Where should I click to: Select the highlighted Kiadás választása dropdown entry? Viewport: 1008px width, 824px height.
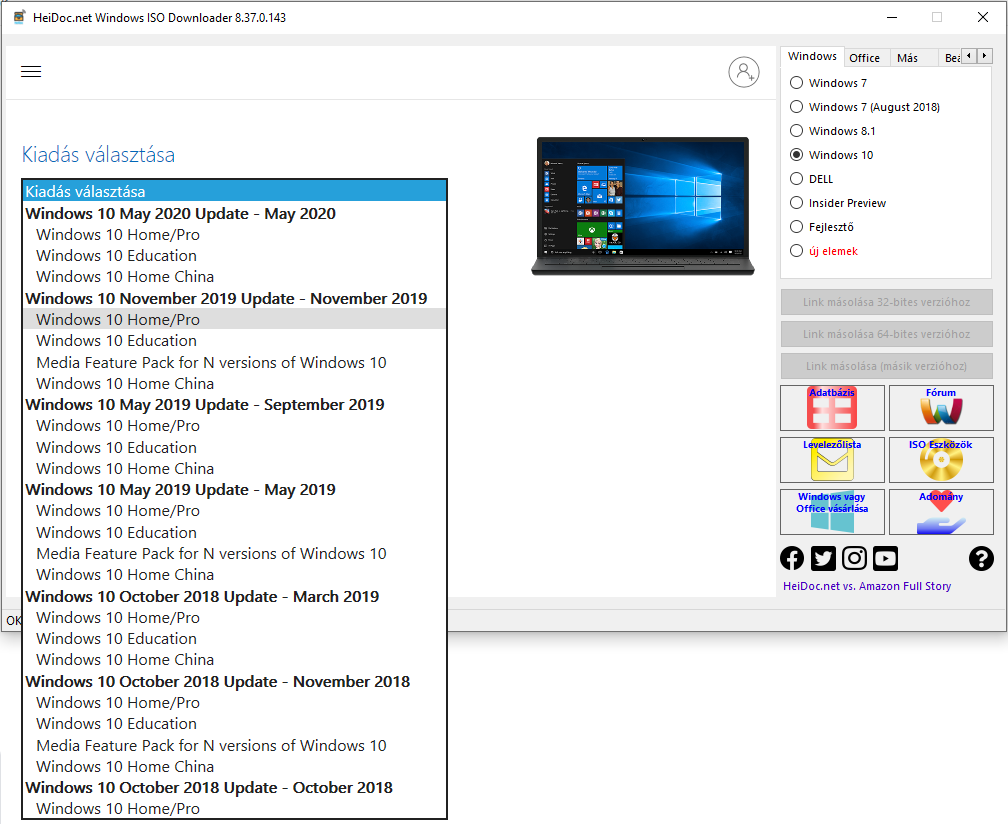(235, 192)
